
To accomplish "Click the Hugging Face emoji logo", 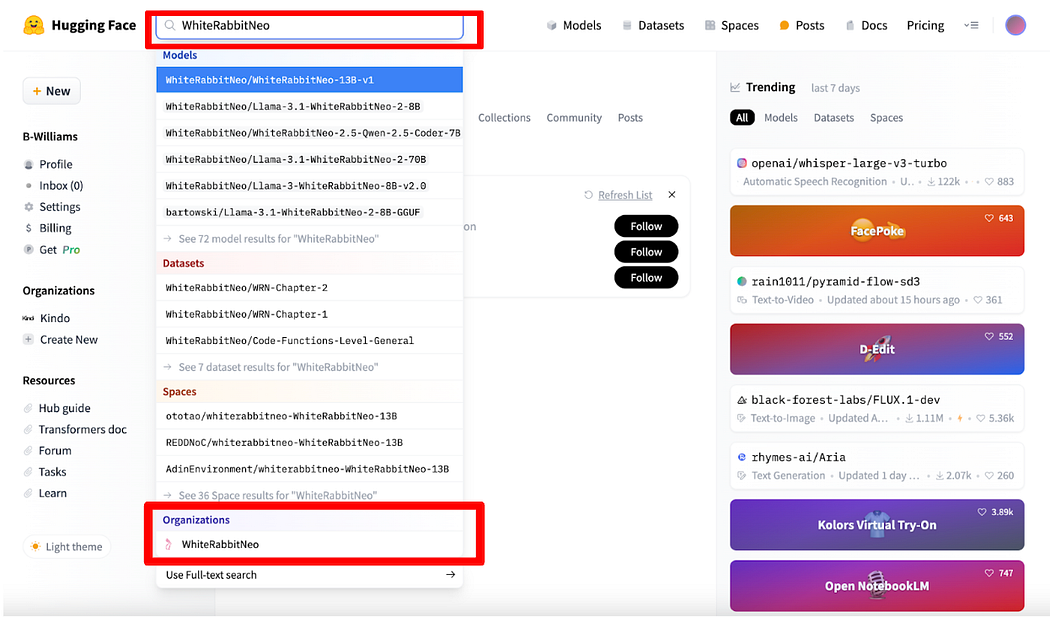I will pos(33,25).
